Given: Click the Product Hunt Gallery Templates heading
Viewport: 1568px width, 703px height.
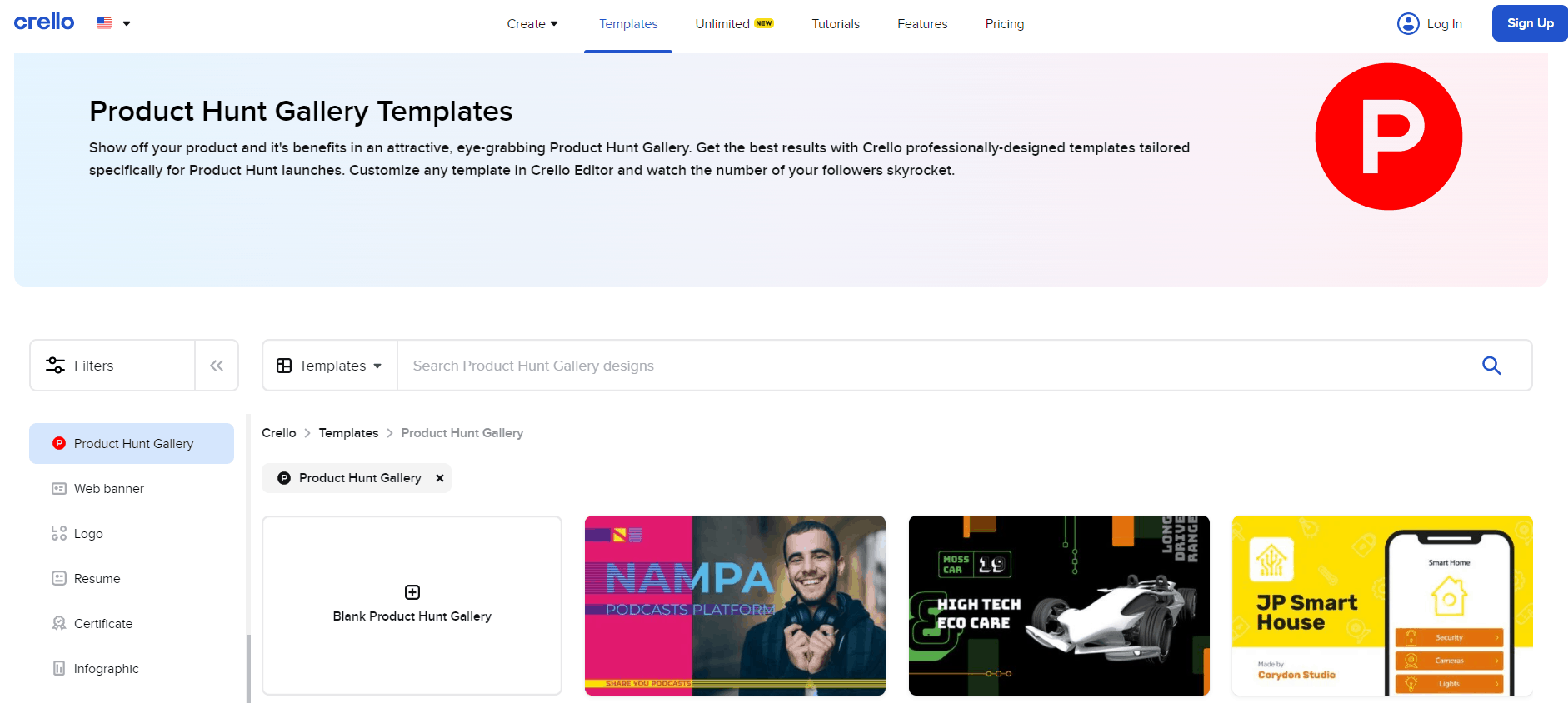Looking at the screenshot, I should point(301,112).
